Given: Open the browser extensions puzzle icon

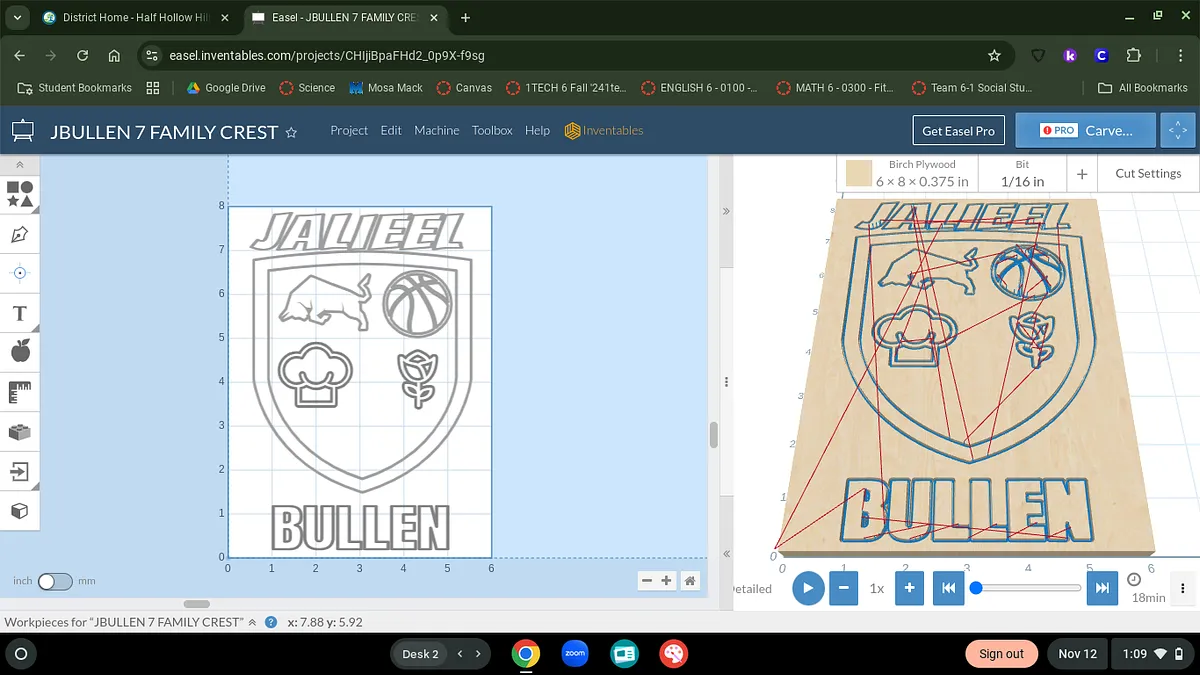Looking at the screenshot, I should (x=1134, y=56).
